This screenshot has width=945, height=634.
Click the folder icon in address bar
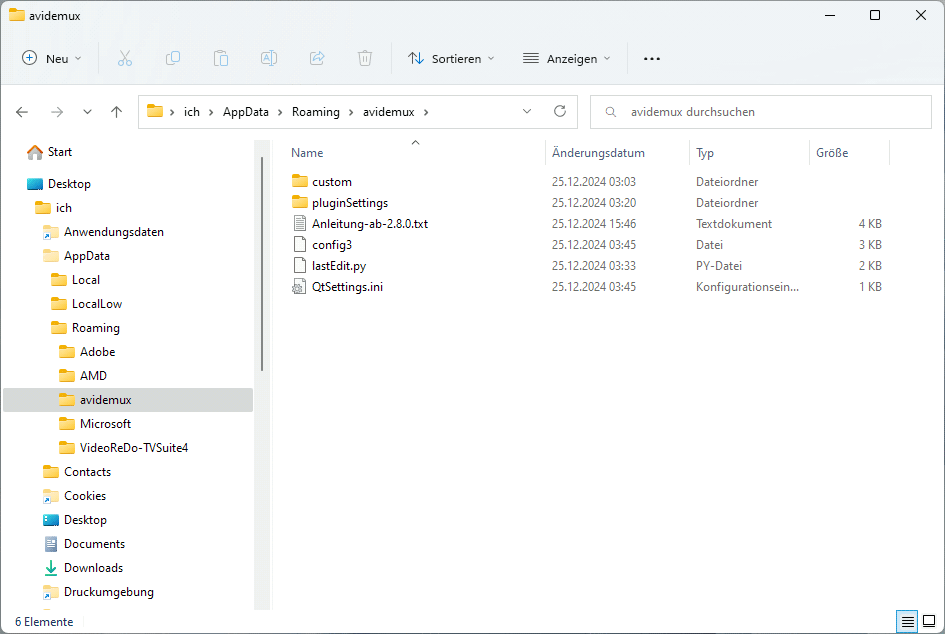pyautogui.click(x=155, y=111)
